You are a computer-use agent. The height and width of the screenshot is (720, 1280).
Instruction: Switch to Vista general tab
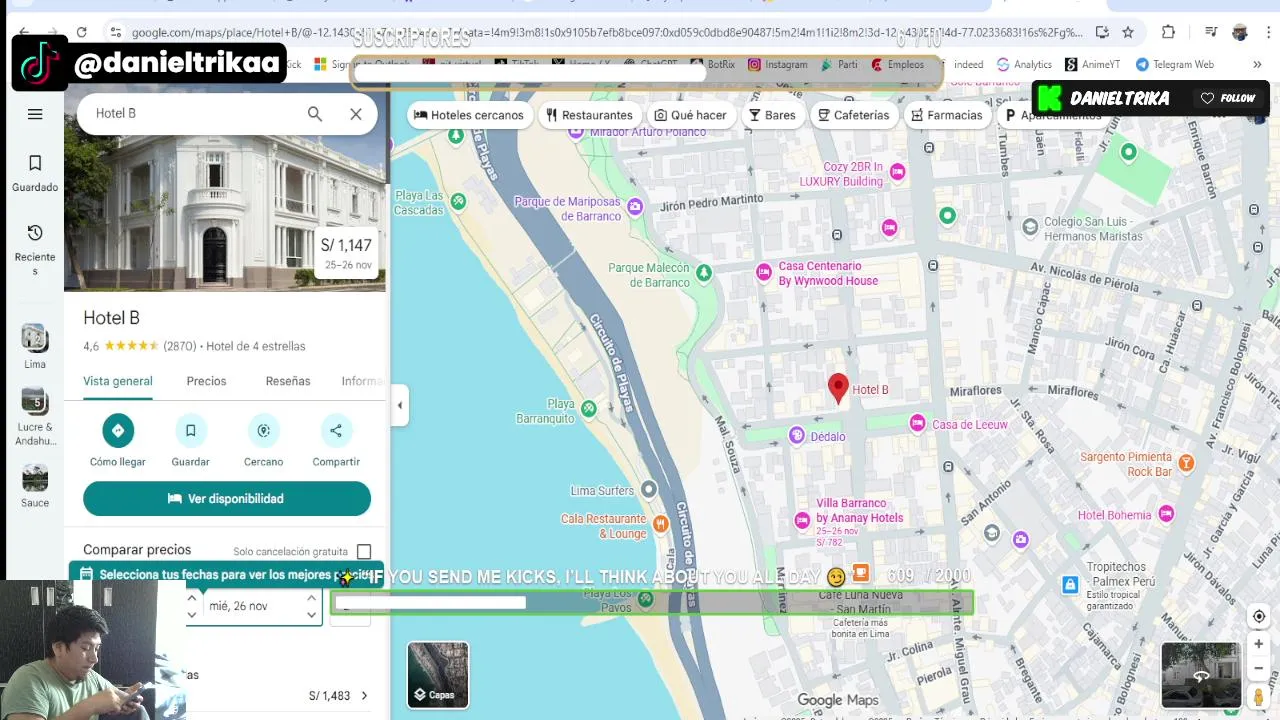118,381
